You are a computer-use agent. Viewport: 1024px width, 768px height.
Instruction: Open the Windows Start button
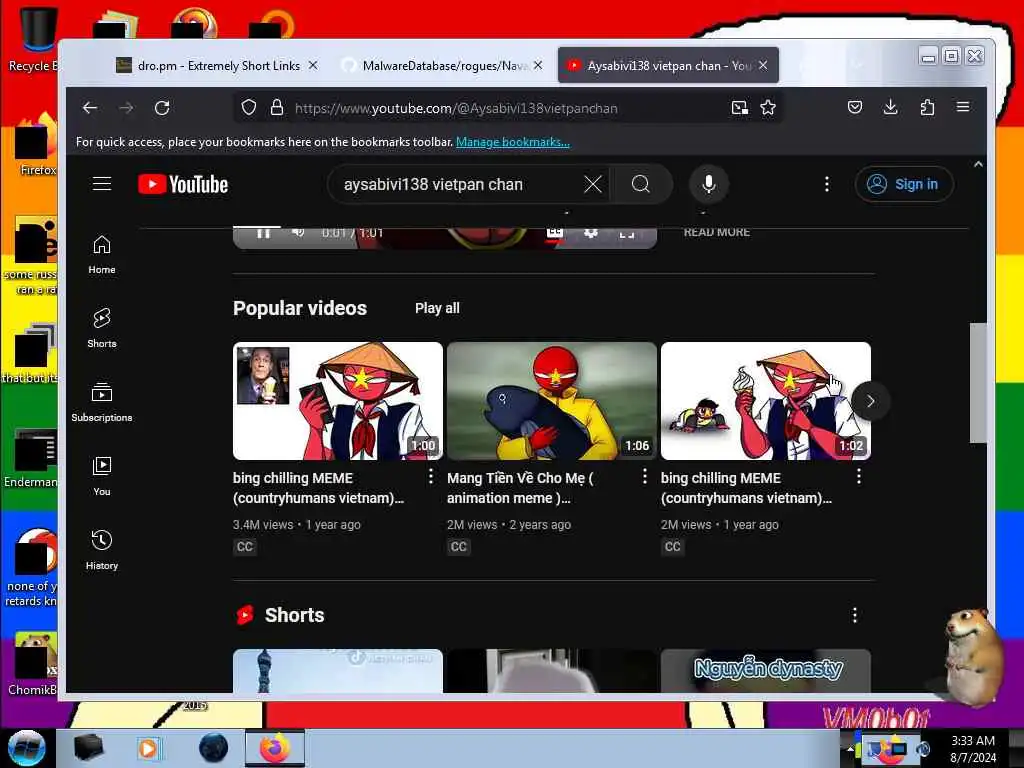(x=26, y=748)
